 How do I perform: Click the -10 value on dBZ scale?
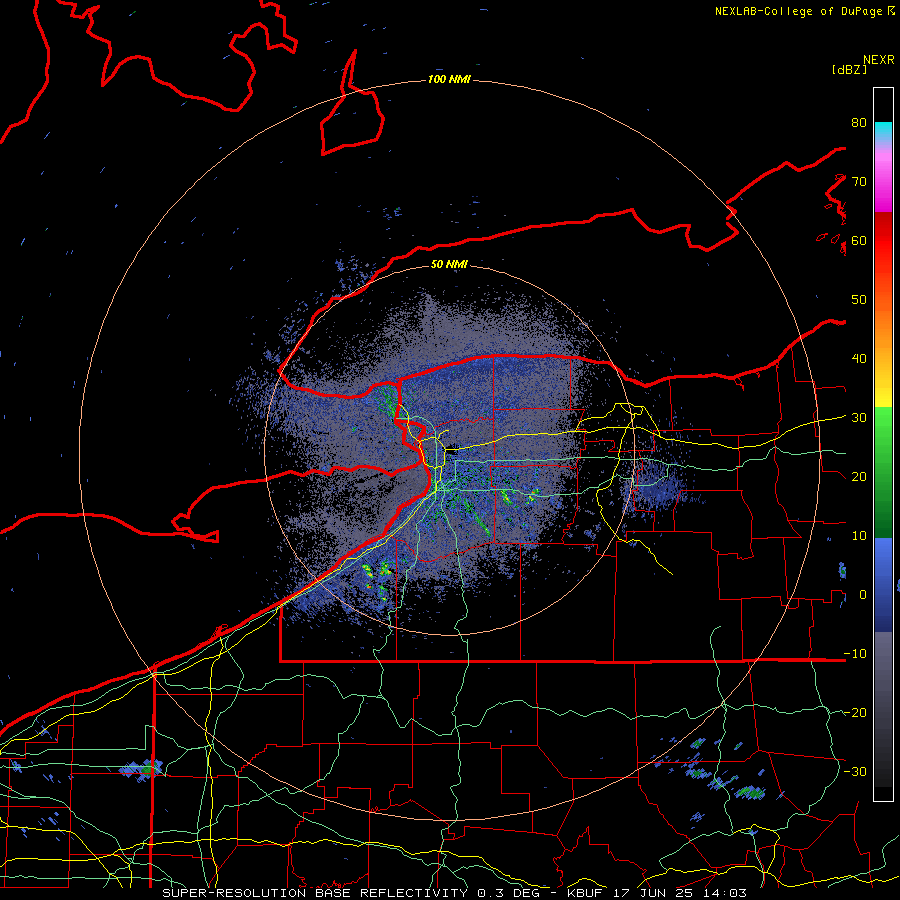[855, 653]
